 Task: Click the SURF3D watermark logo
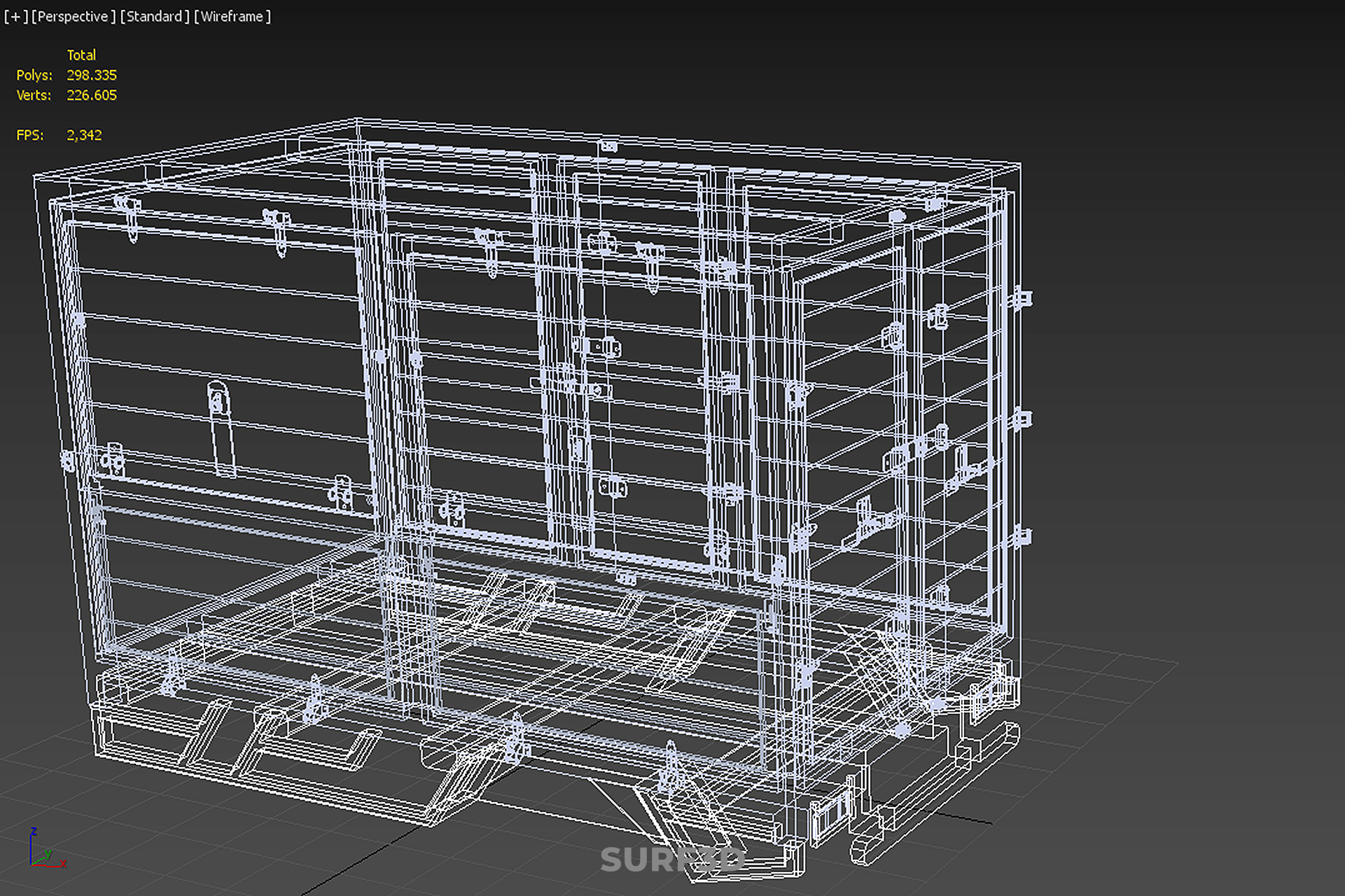click(672, 860)
